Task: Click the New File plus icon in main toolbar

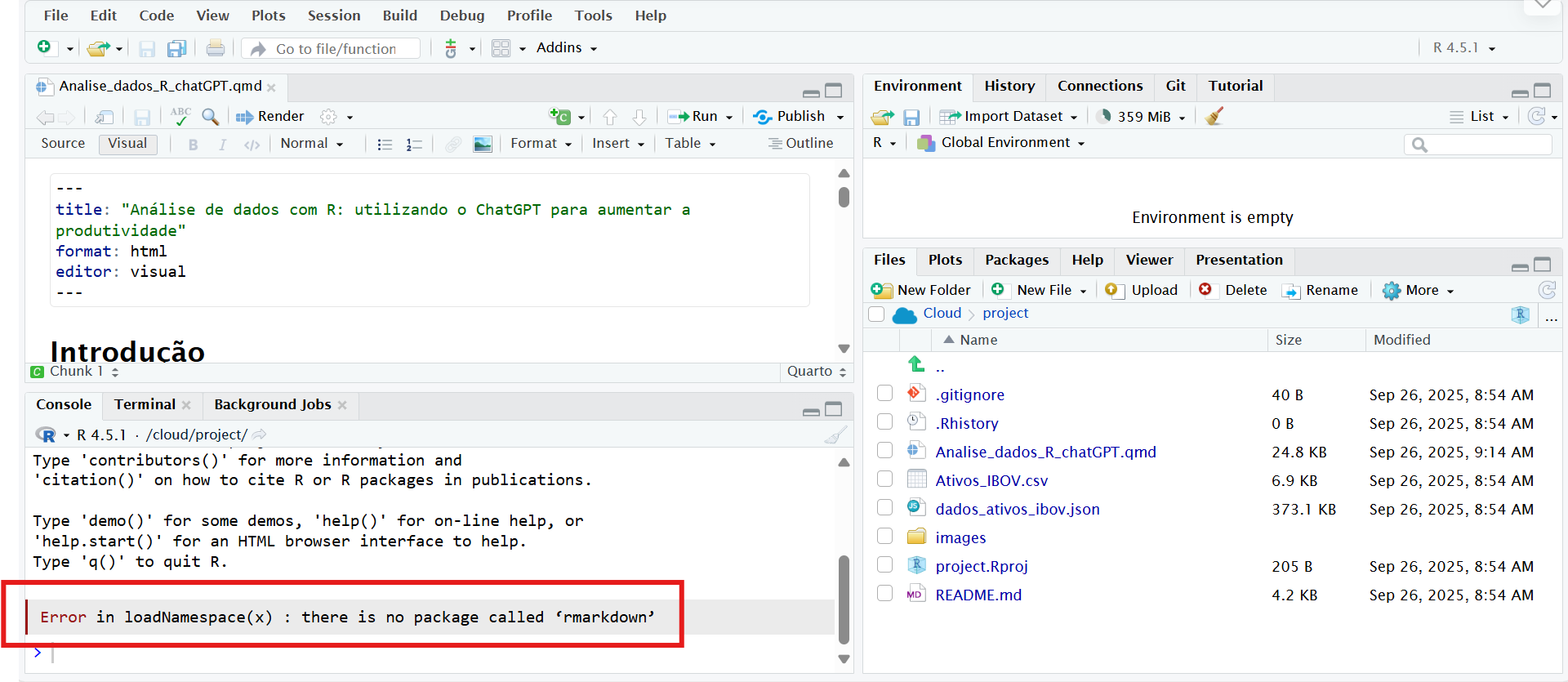Action: point(44,47)
